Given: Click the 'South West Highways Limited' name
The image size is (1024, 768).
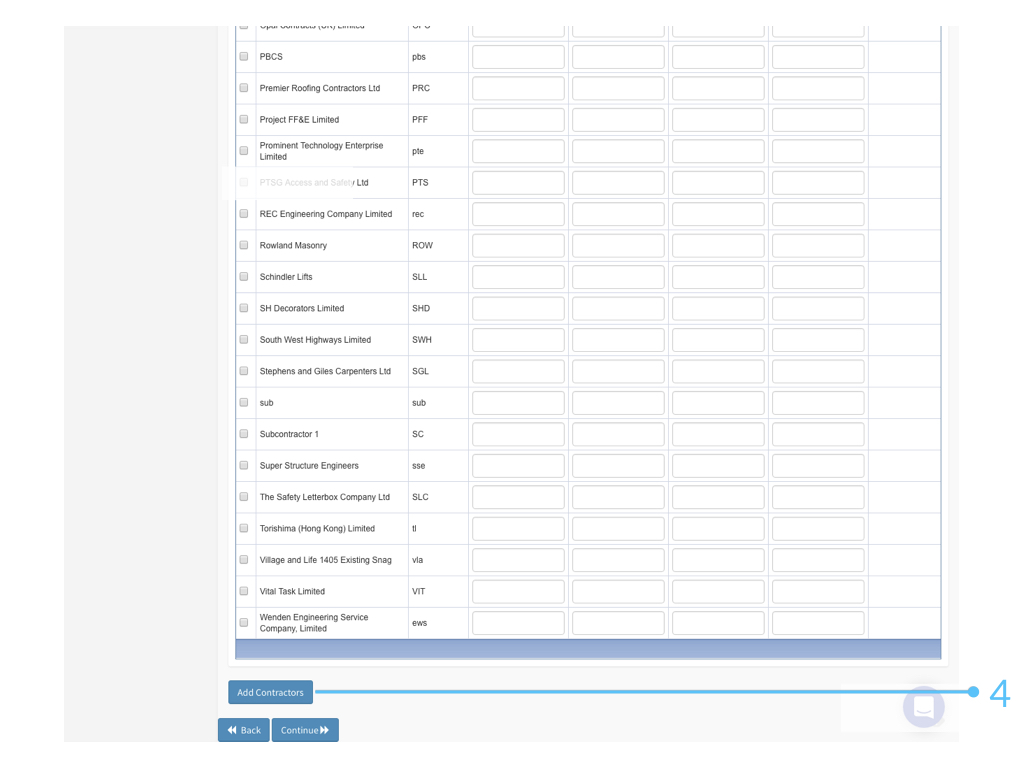Looking at the screenshot, I should (x=315, y=340).
